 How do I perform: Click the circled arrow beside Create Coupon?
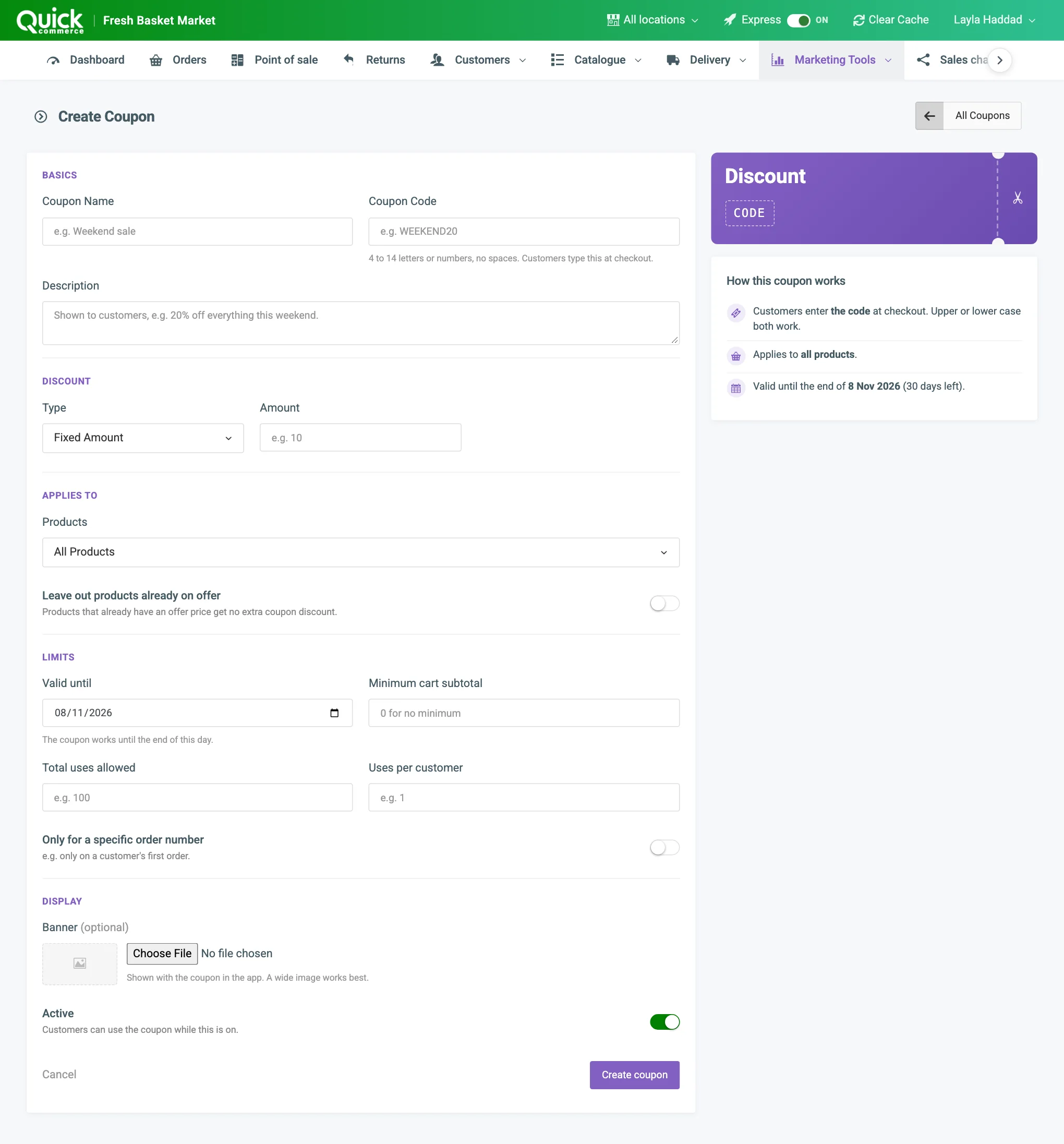click(x=41, y=117)
